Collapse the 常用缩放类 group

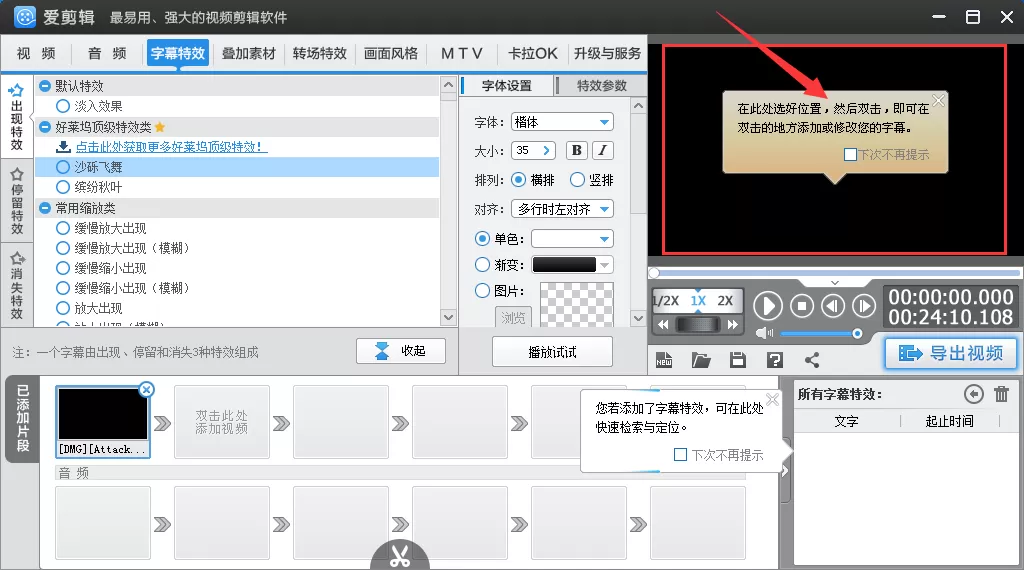point(45,208)
